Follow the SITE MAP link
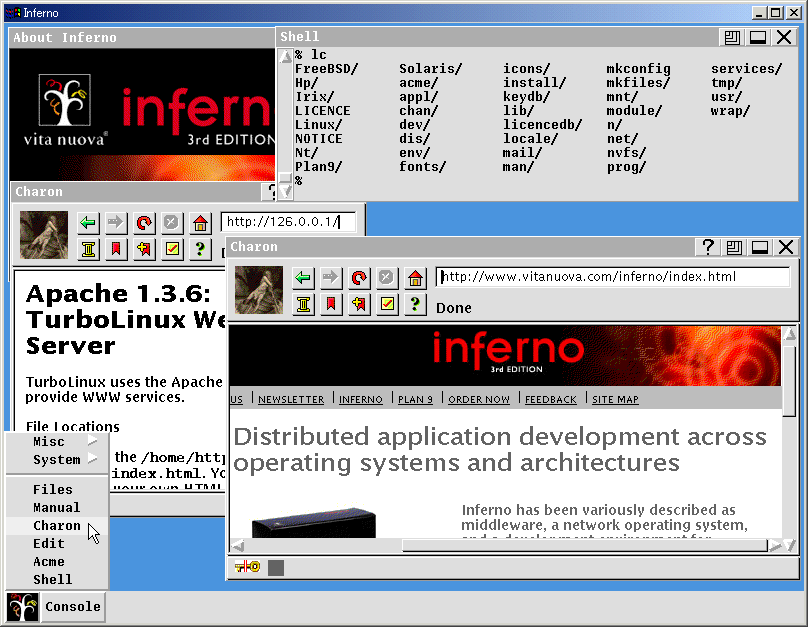Image resolution: width=808 pixels, height=627 pixels. pyautogui.click(x=615, y=399)
